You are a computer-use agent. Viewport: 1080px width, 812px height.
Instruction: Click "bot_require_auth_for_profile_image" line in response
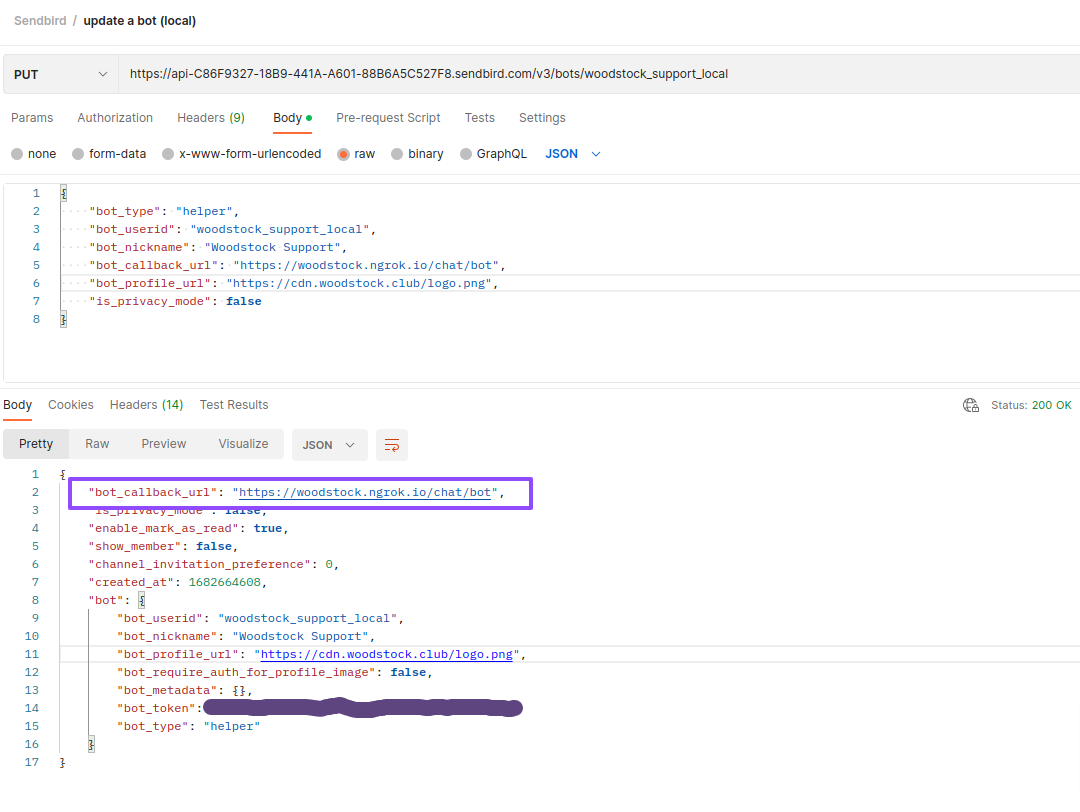click(x=275, y=672)
